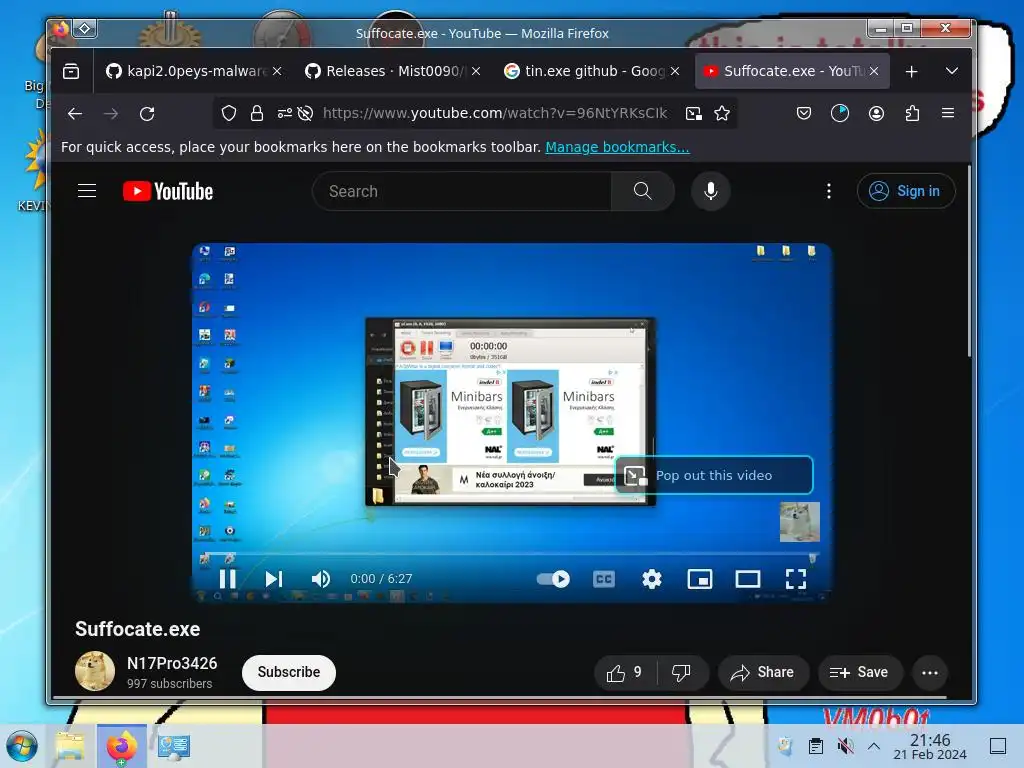
Task: Skip to the next video
Action: click(274, 579)
